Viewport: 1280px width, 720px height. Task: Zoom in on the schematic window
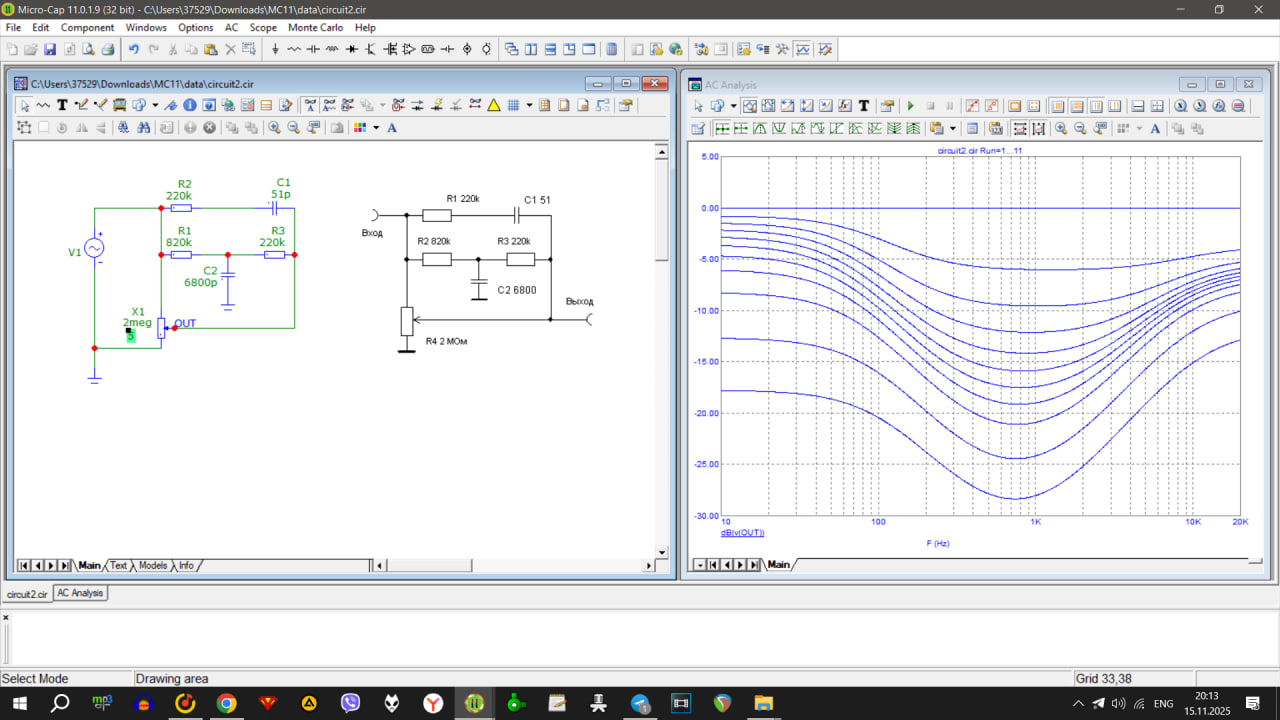pyautogui.click(x=274, y=128)
